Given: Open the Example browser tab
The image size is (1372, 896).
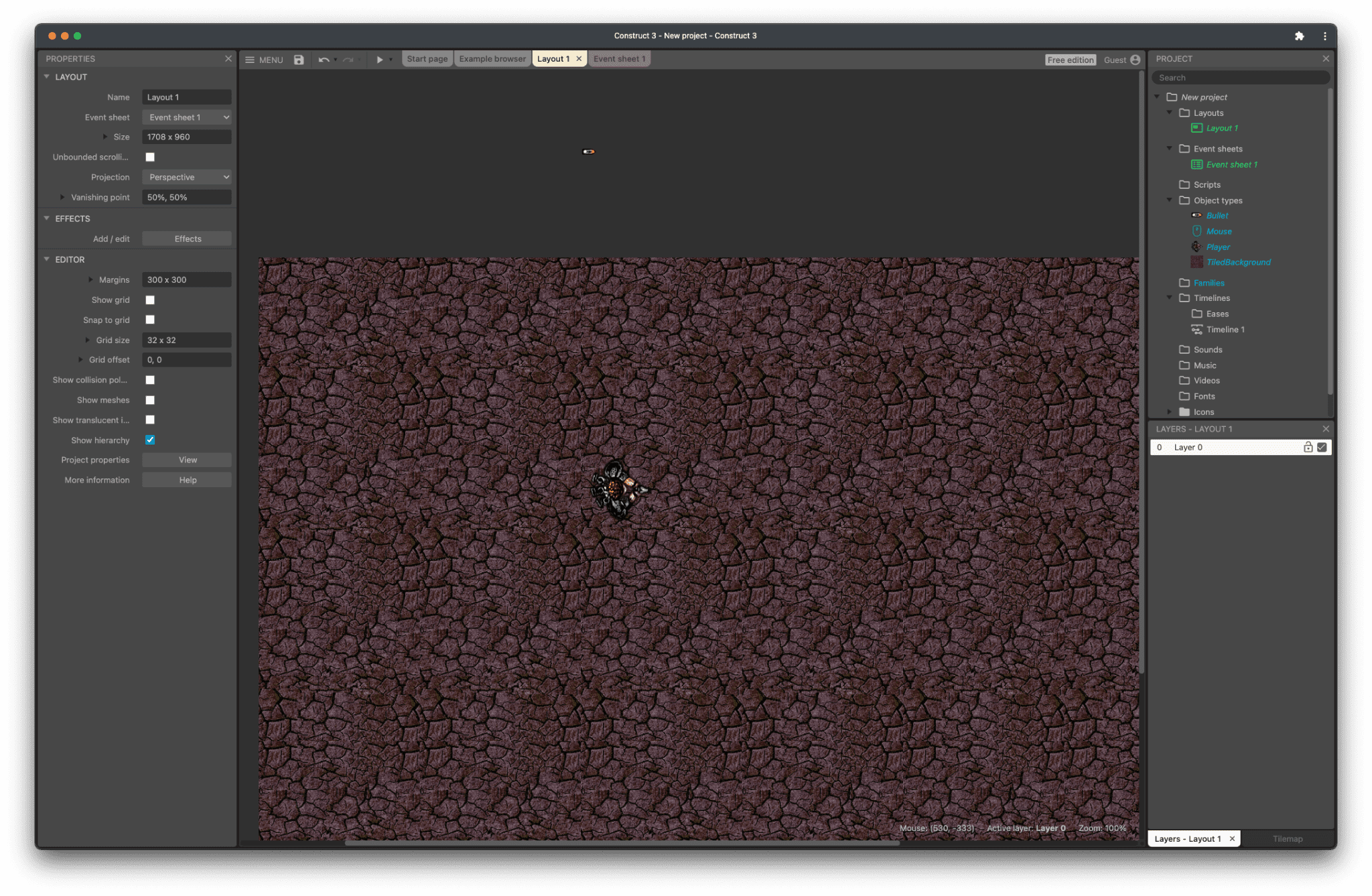Looking at the screenshot, I should coord(490,58).
